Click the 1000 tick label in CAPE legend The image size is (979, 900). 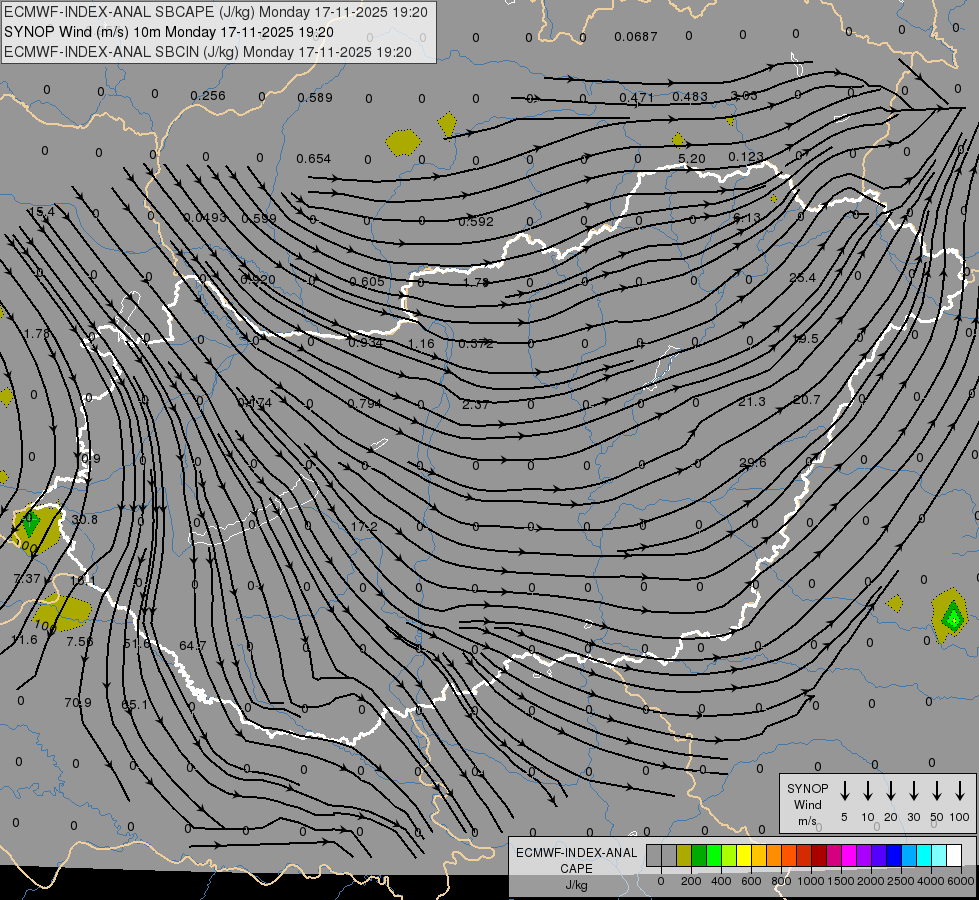(810, 881)
